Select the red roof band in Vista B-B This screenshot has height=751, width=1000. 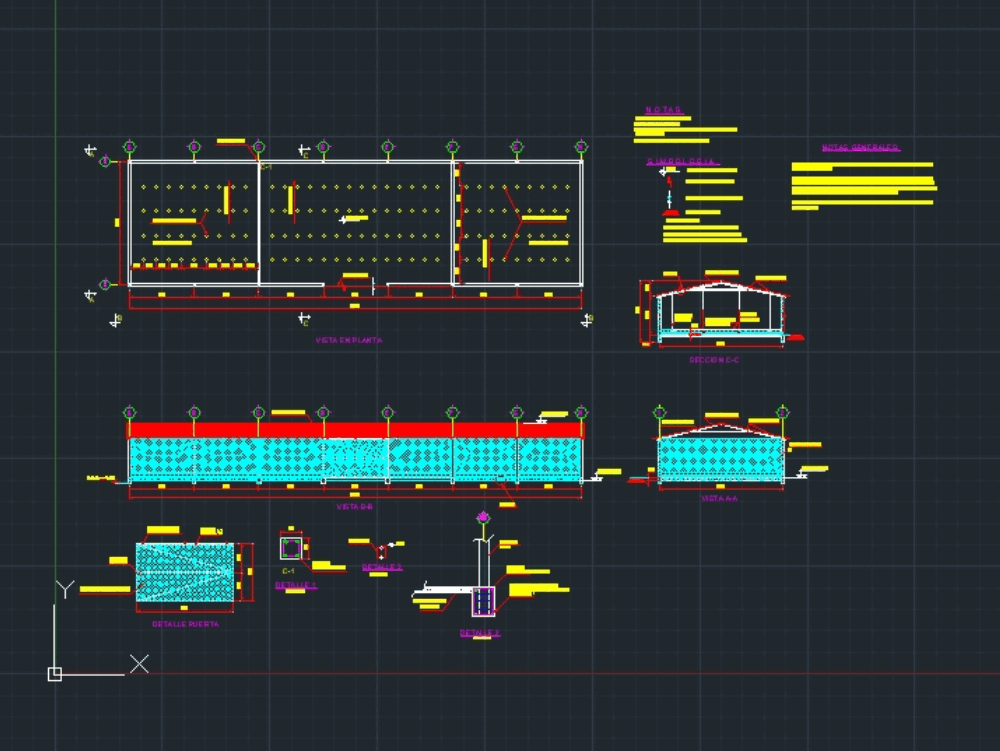[x=354, y=430]
